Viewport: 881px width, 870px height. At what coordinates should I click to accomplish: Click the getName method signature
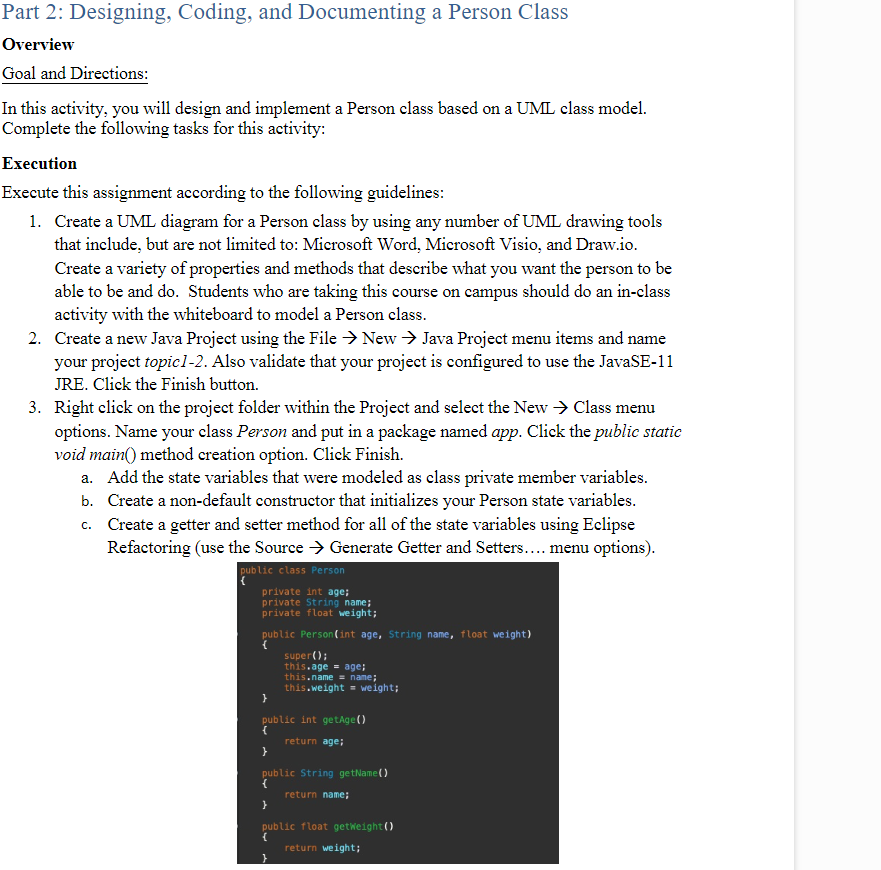click(x=325, y=773)
